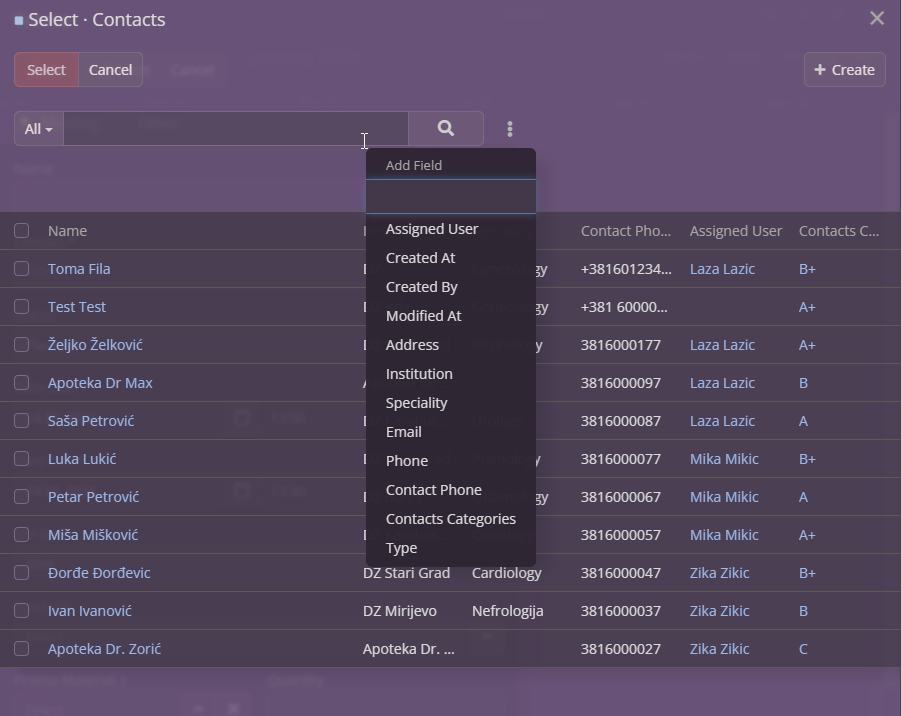Choose Created By in Add Field menu
The height and width of the screenshot is (716, 901).
click(x=451, y=287)
